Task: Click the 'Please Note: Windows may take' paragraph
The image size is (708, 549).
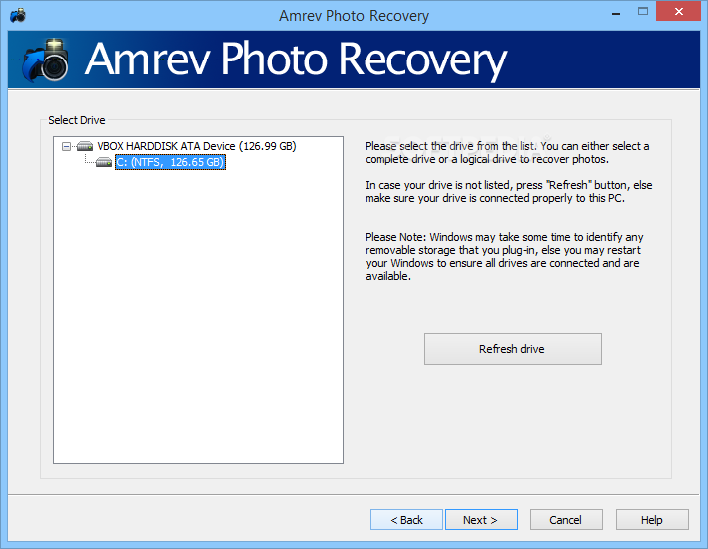Action: click(x=504, y=256)
